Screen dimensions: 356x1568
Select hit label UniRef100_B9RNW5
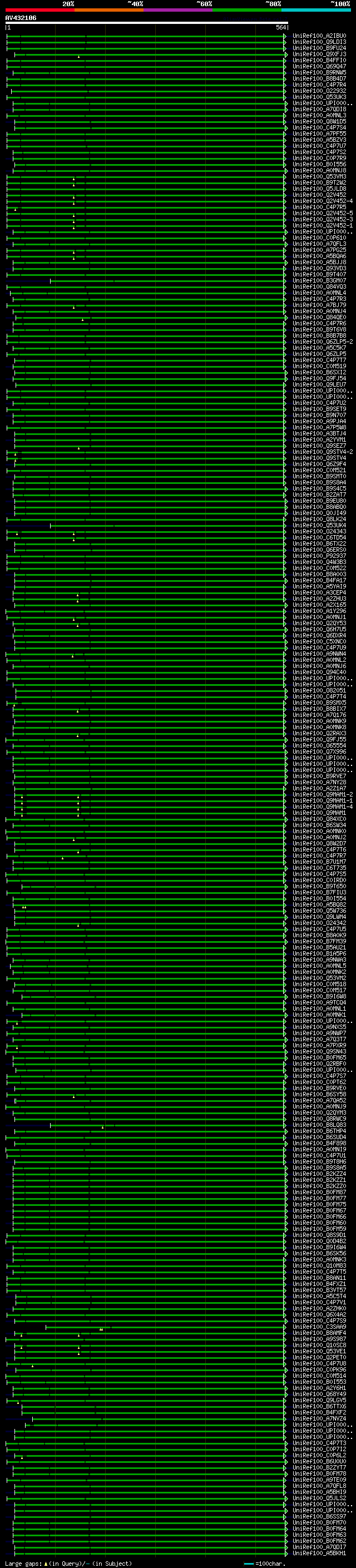319,72
